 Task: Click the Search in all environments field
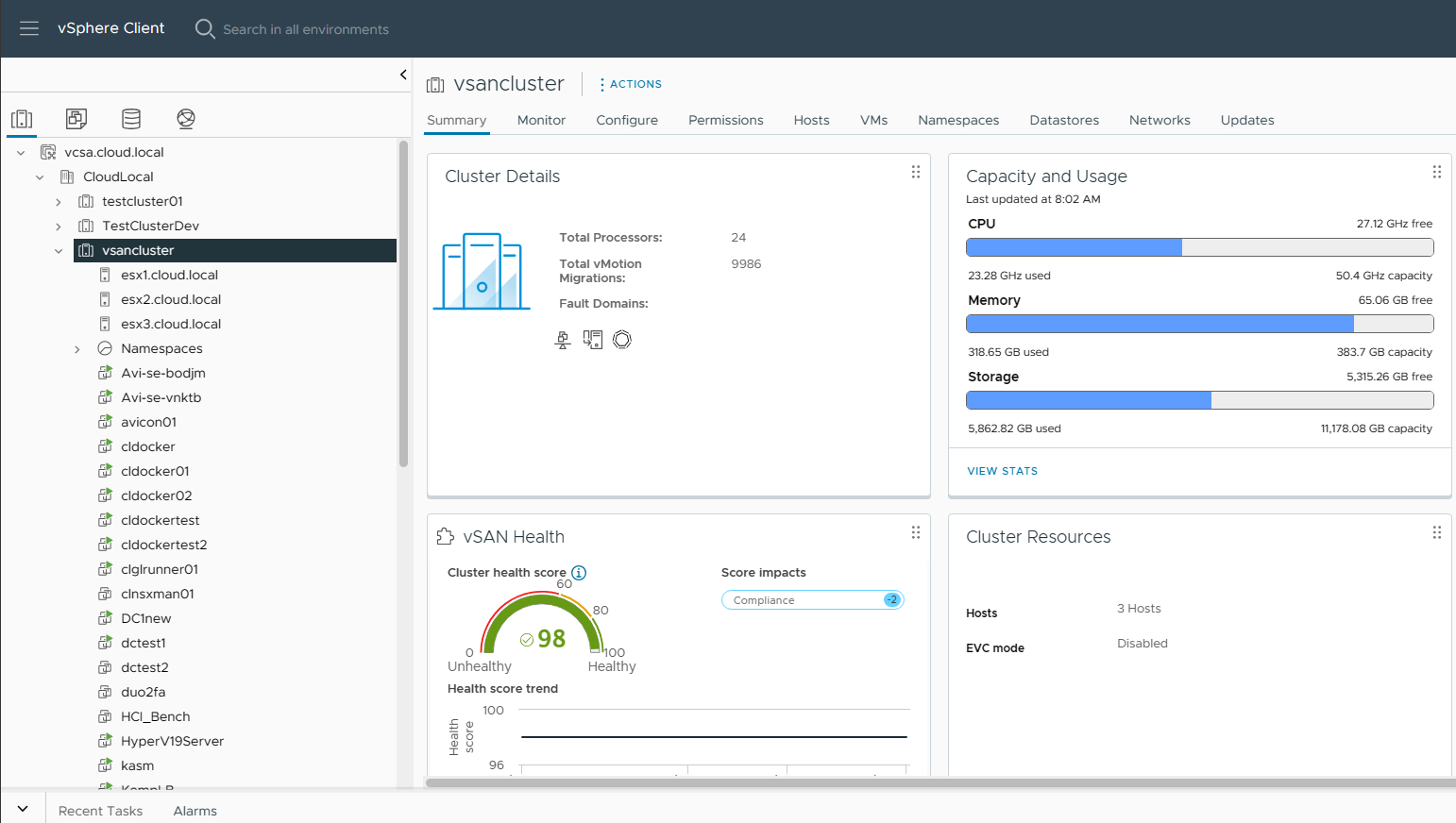pyautogui.click(x=305, y=29)
